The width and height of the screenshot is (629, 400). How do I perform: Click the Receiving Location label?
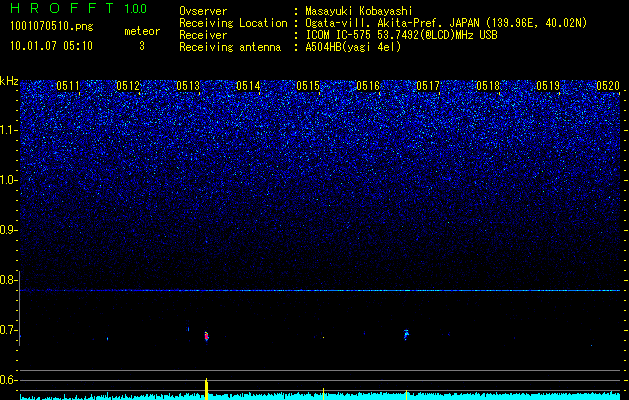(233, 23)
